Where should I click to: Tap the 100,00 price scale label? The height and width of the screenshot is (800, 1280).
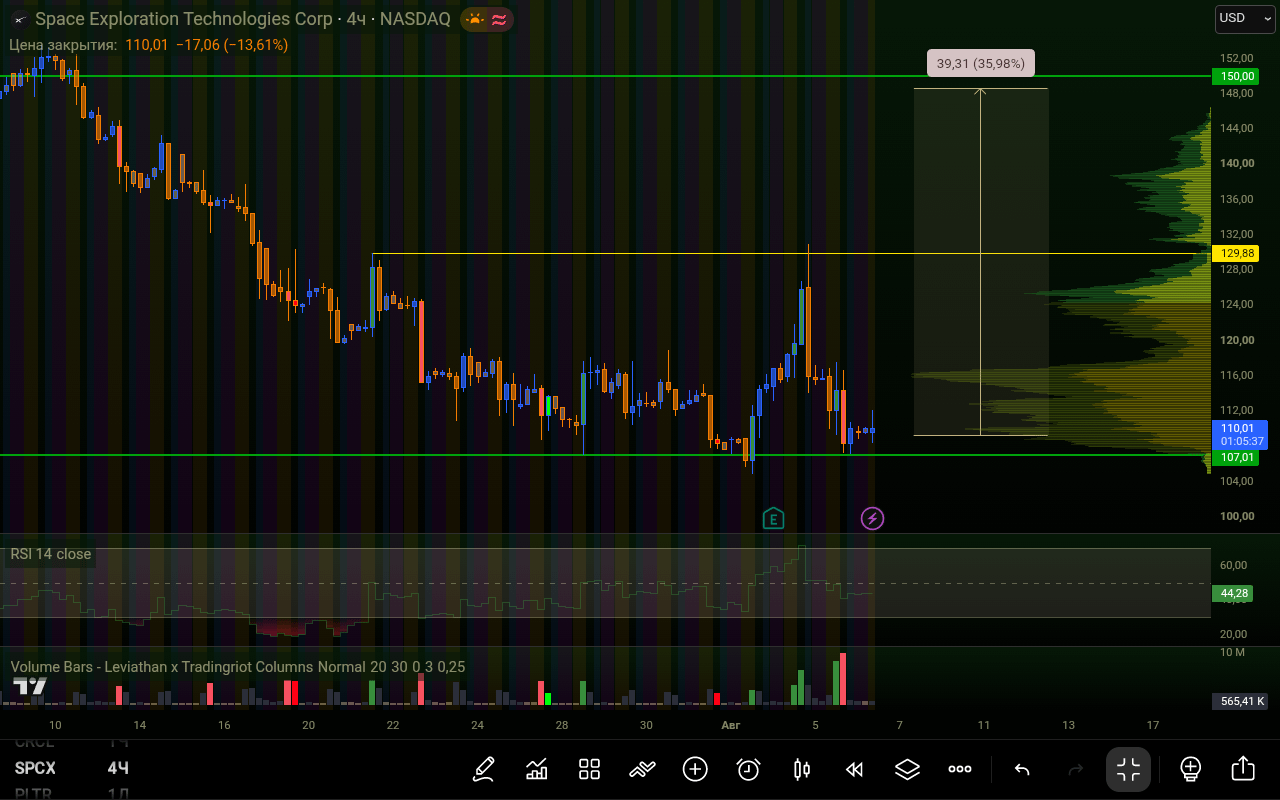(1236, 516)
